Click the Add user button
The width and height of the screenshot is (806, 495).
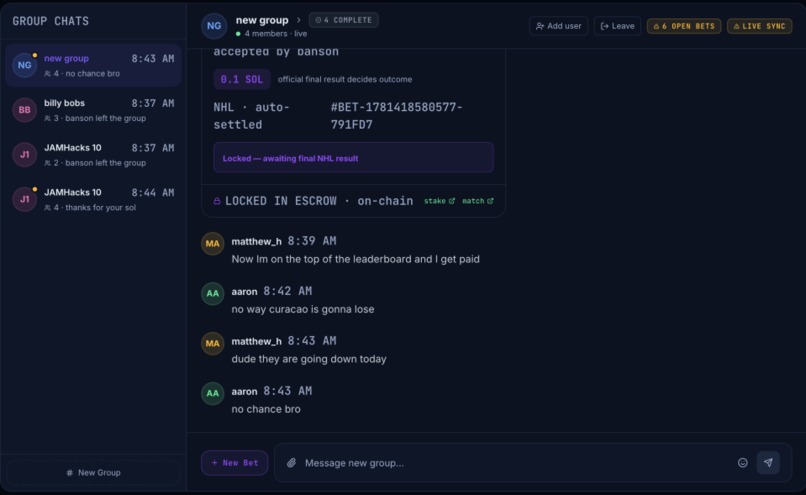558,26
